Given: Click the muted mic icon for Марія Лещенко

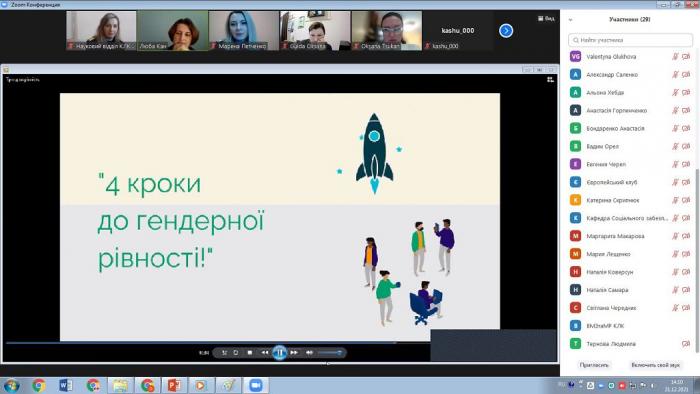Looking at the screenshot, I should click(675, 254).
